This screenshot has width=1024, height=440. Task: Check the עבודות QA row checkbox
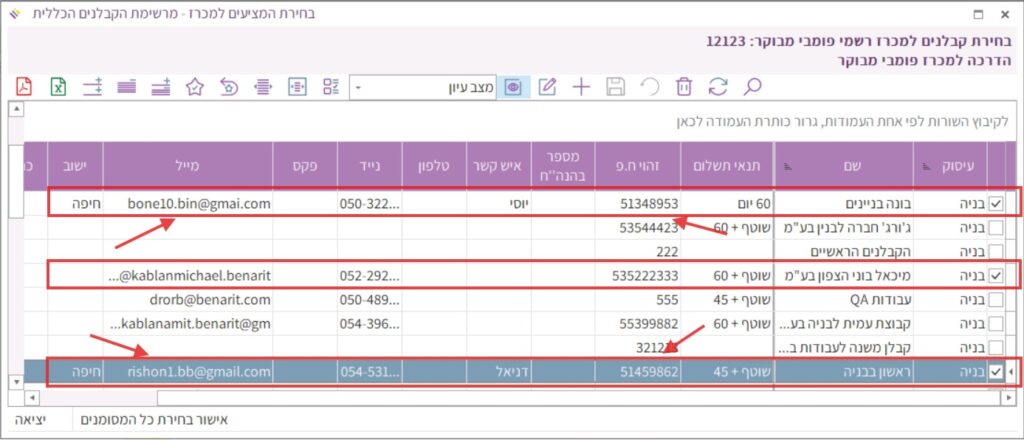pos(996,299)
